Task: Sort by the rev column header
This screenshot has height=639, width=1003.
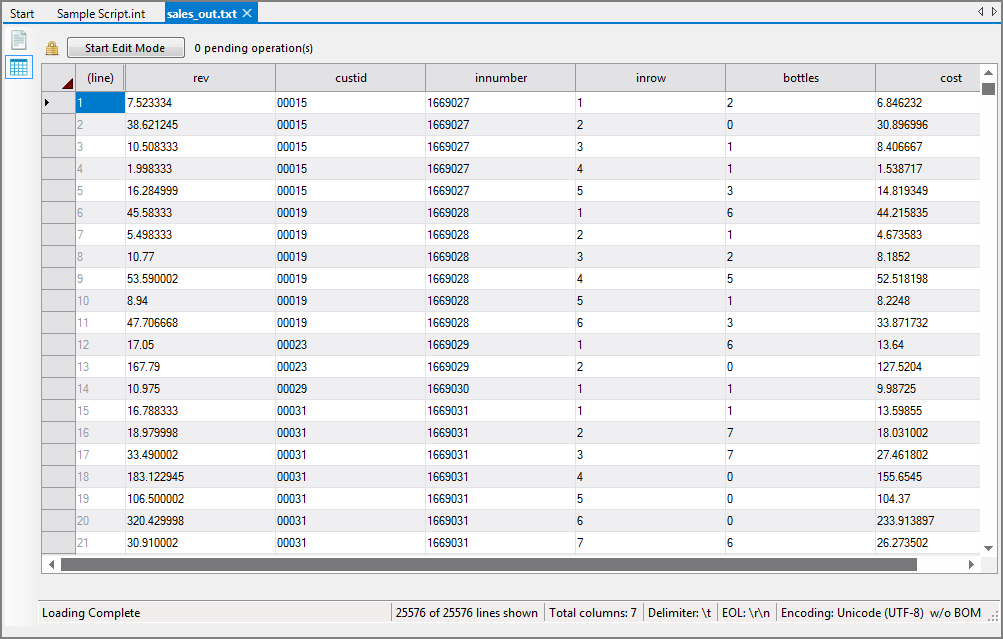Action: (200, 77)
